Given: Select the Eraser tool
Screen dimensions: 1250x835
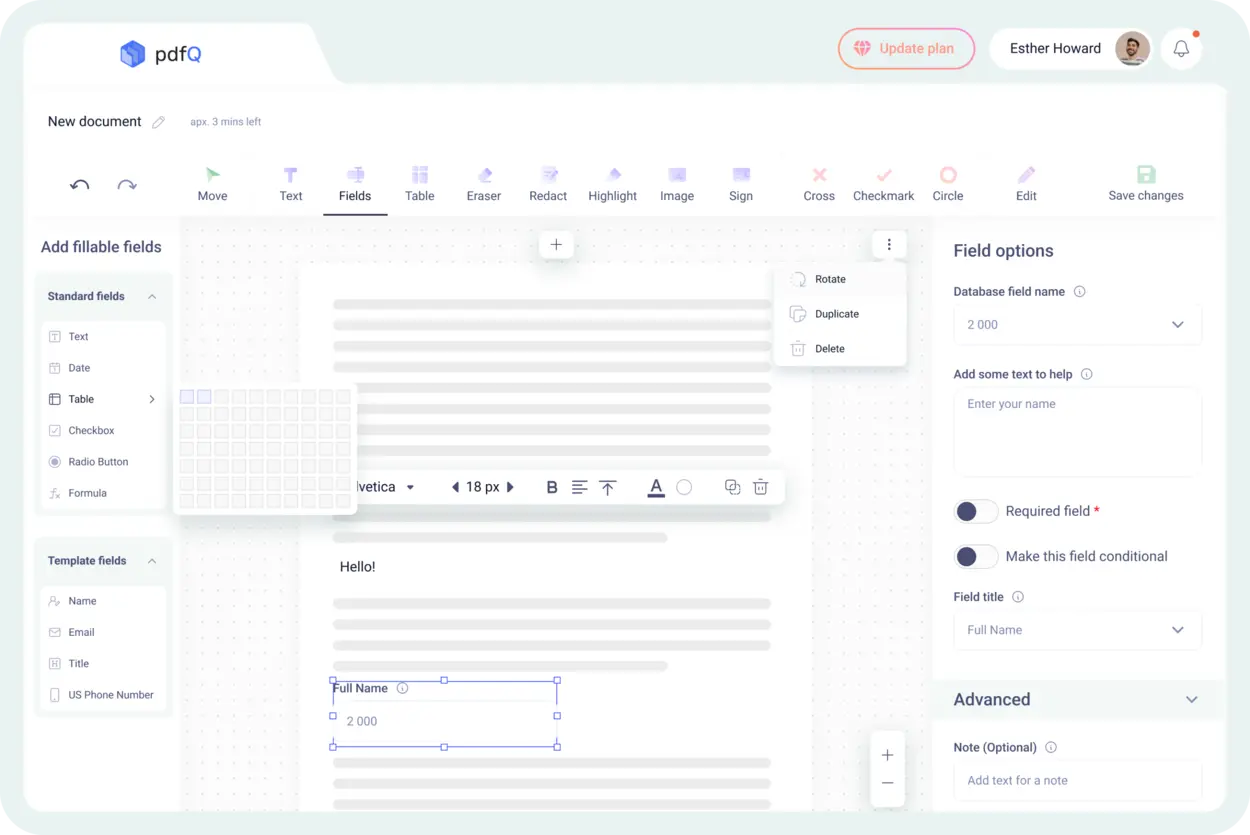Looking at the screenshot, I should (x=483, y=183).
